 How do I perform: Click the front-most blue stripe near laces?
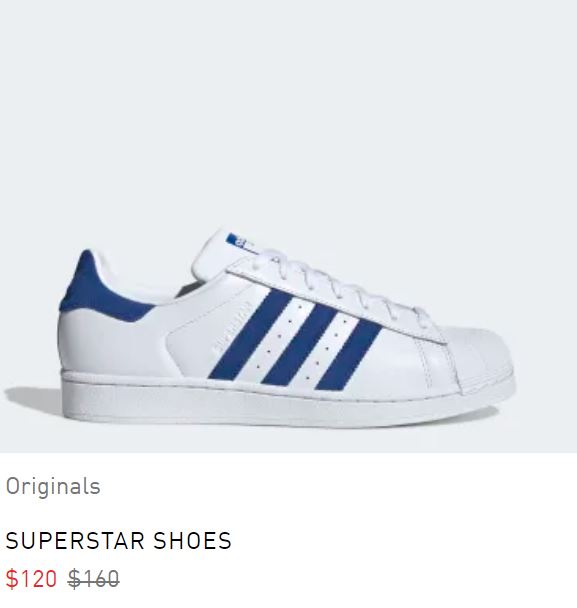[349, 355]
